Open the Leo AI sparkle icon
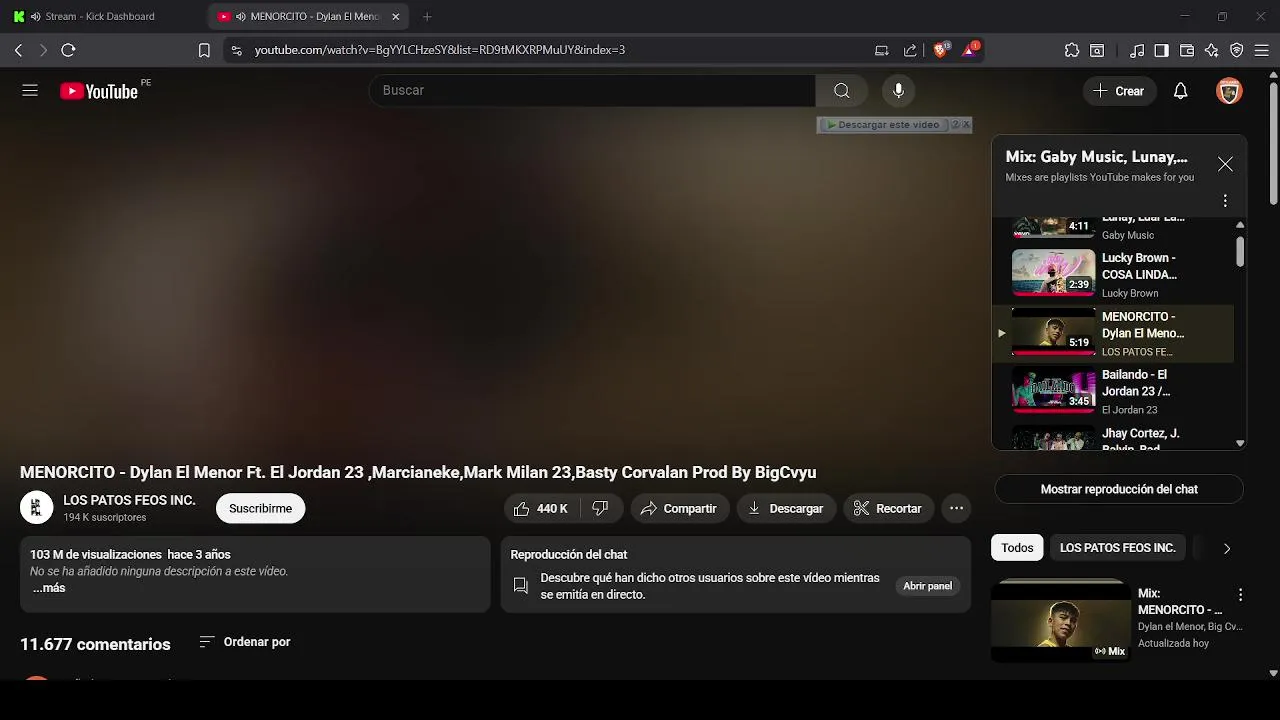The width and height of the screenshot is (1280, 720). (x=1212, y=50)
